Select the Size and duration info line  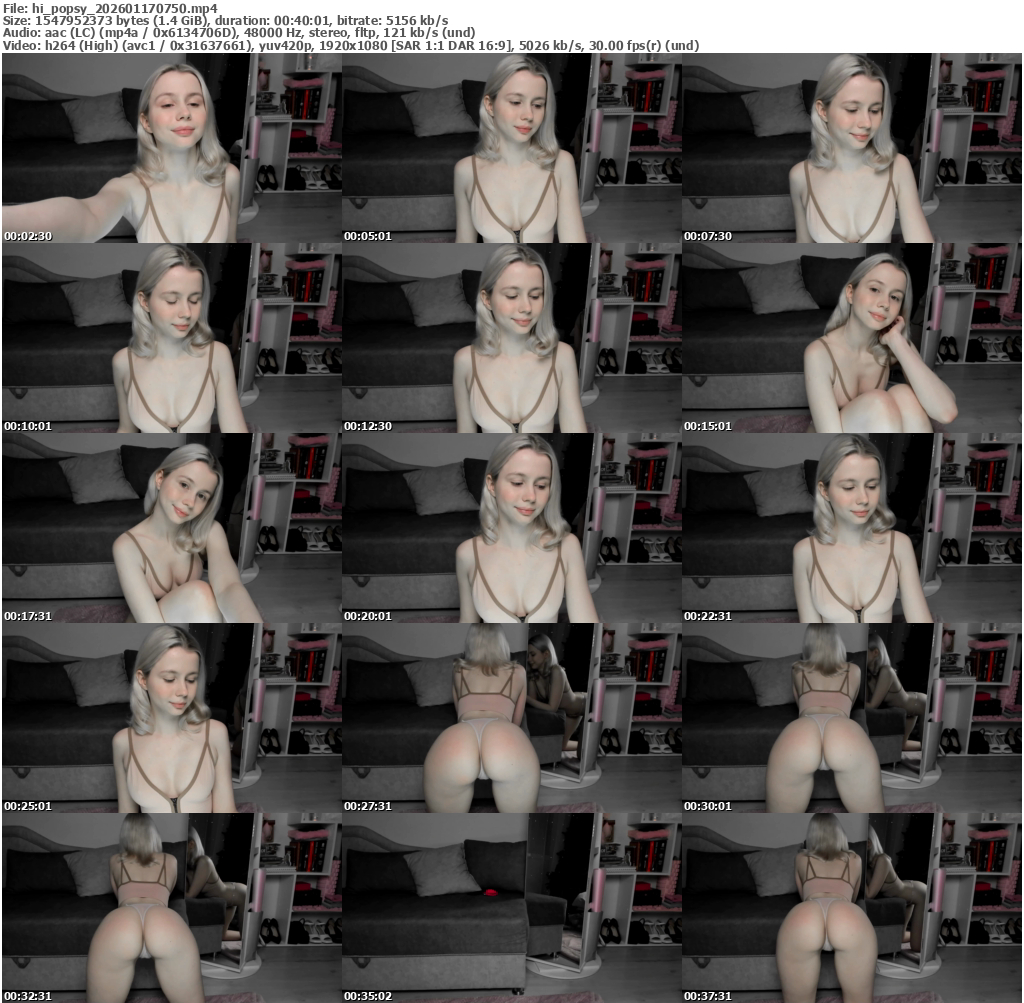point(225,20)
